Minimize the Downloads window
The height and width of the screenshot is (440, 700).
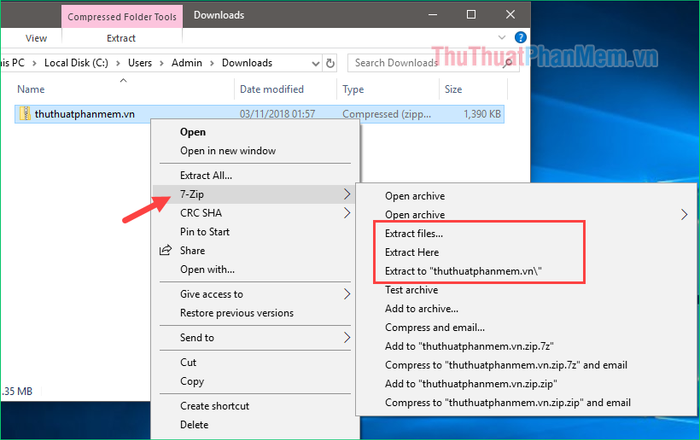click(433, 15)
